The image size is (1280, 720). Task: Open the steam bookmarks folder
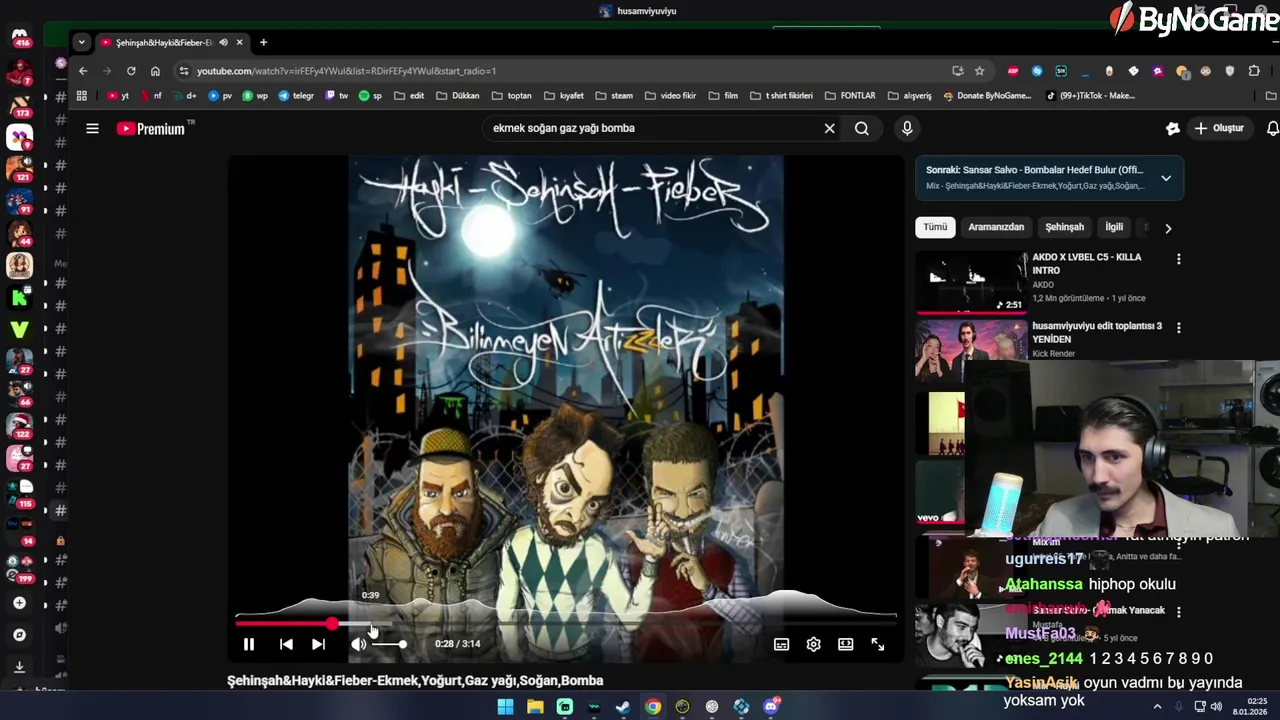614,96
